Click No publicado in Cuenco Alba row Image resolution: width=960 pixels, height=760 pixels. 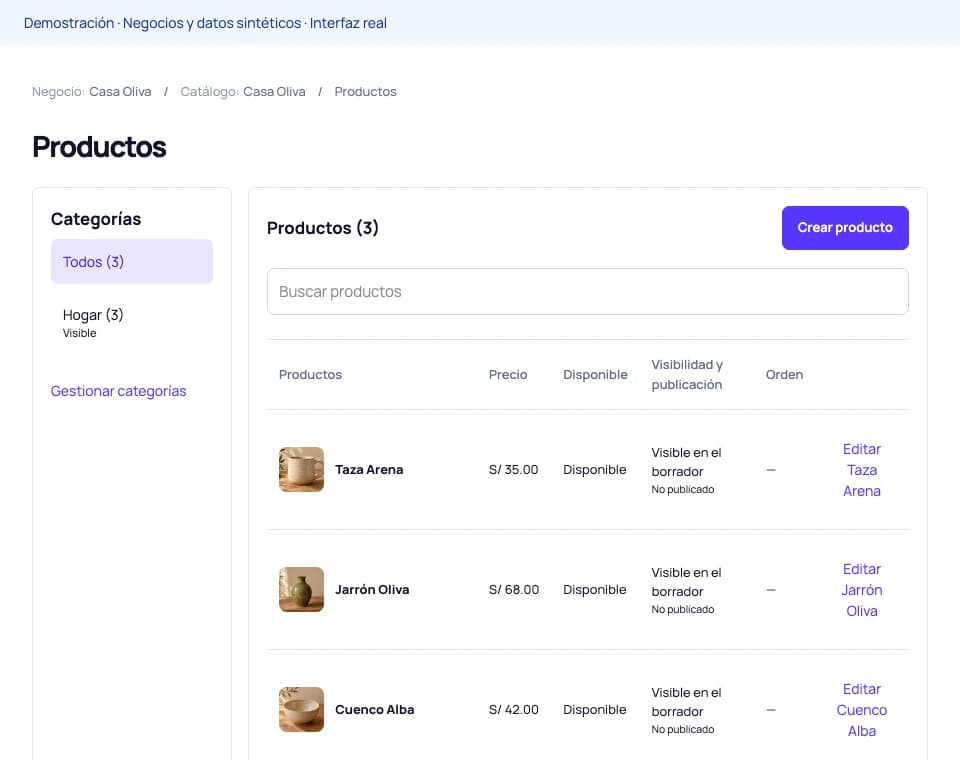[683, 729]
